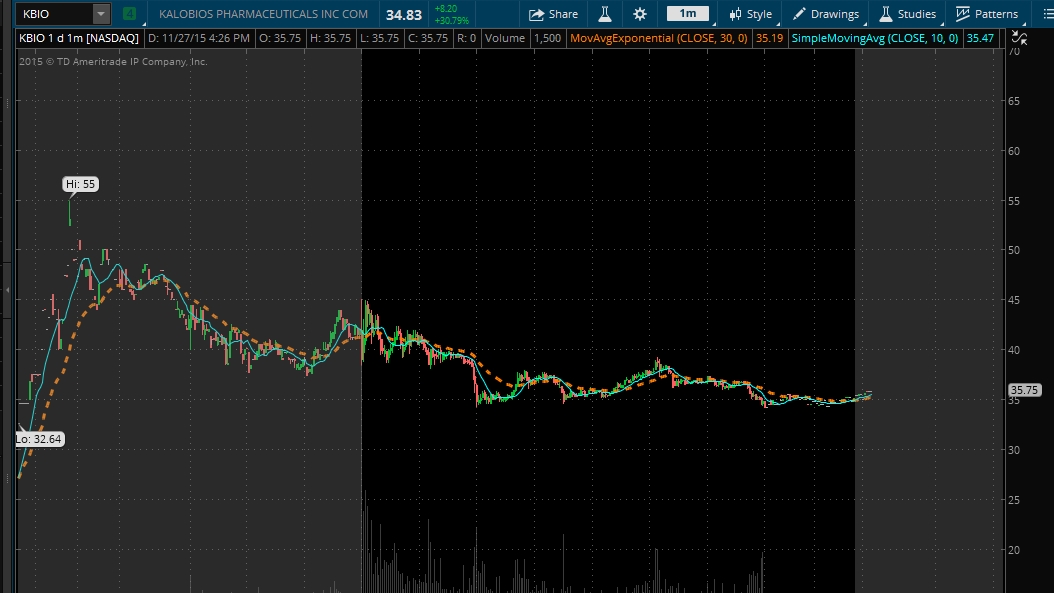Open the Drawings menu
The height and width of the screenshot is (593, 1054).
(x=826, y=13)
